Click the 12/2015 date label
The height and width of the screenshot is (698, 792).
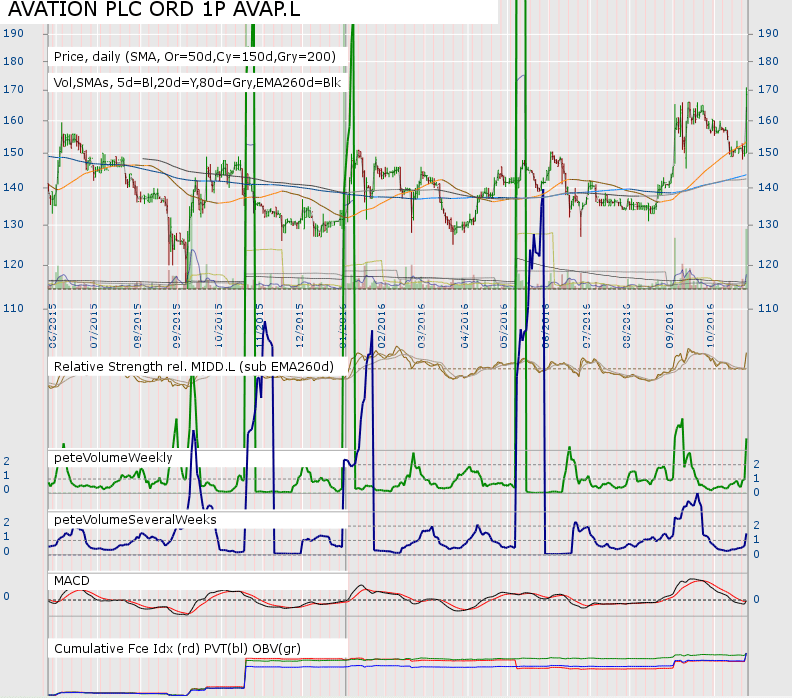point(299,326)
